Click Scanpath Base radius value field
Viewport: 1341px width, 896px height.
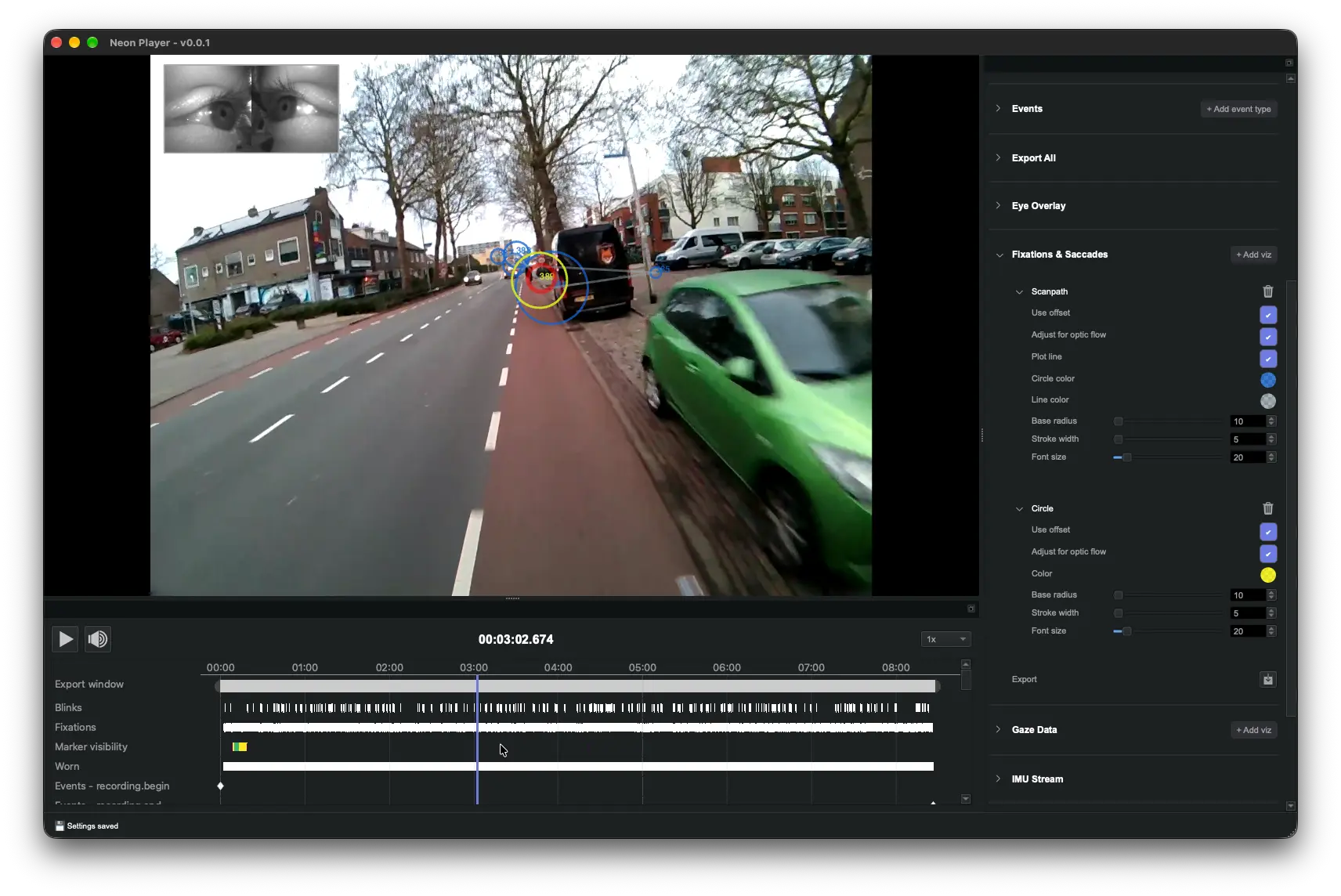pos(1248,421)
